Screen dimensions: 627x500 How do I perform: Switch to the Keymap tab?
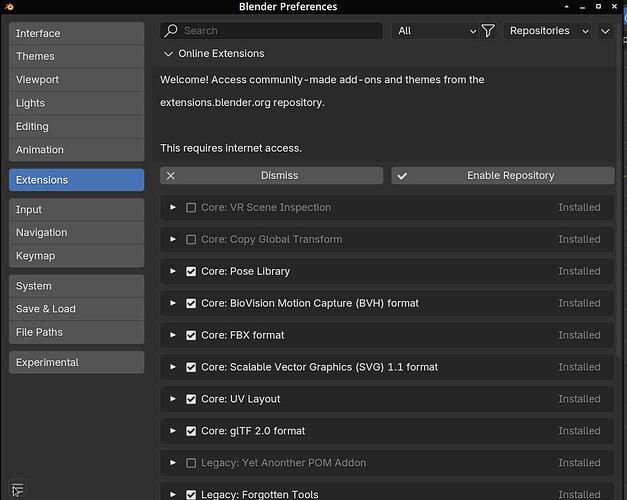click(x=76, y=256)
